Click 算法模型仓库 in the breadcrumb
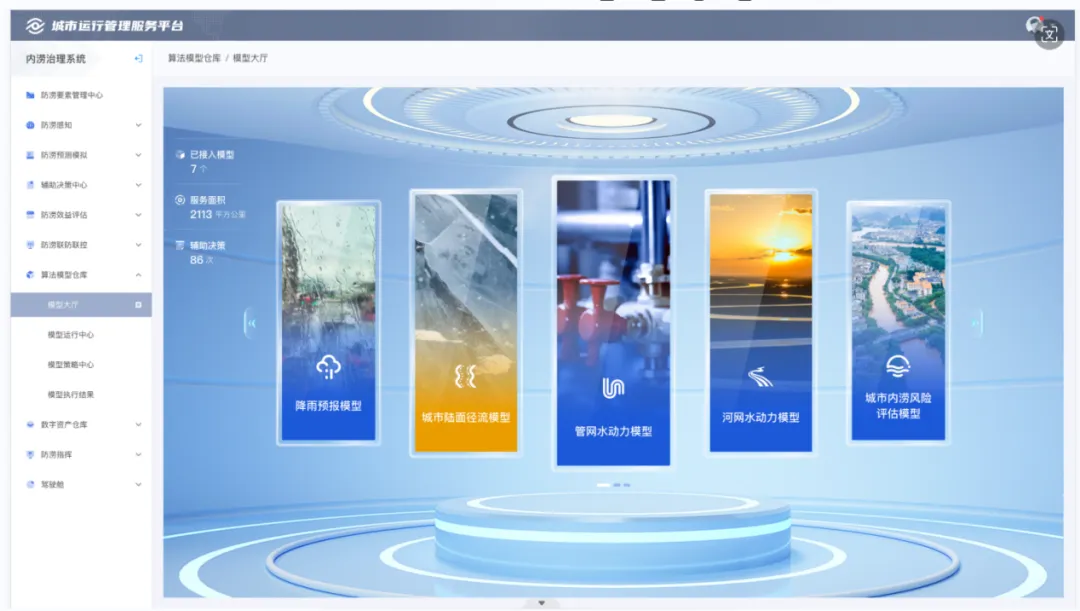 [195, 59]
